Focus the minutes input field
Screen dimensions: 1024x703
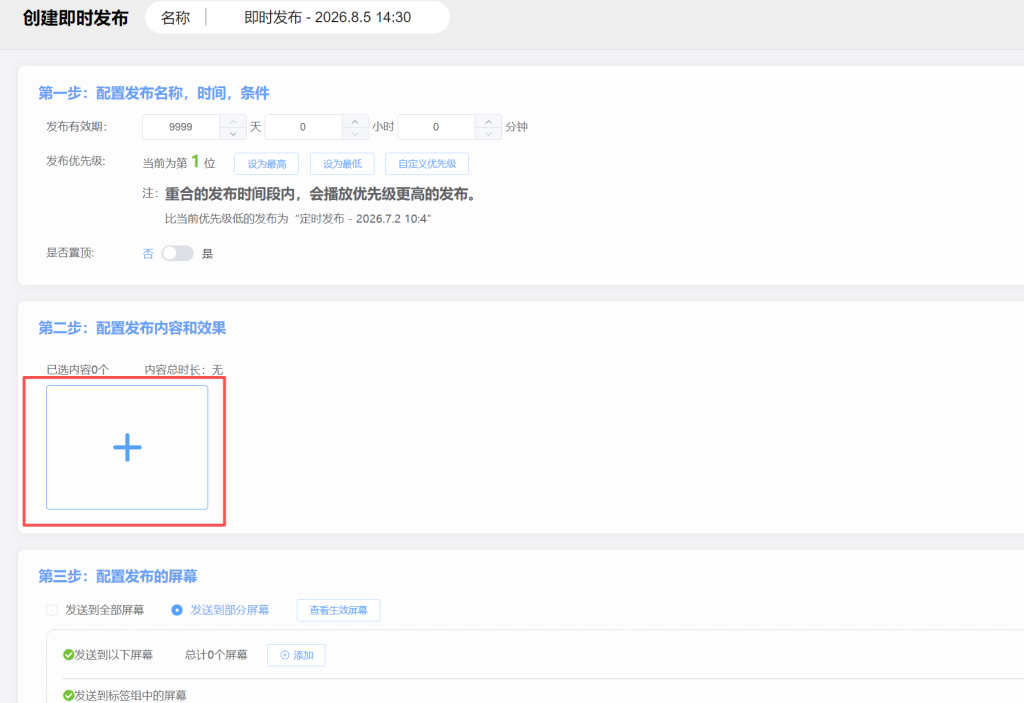[x=437, y=127]
